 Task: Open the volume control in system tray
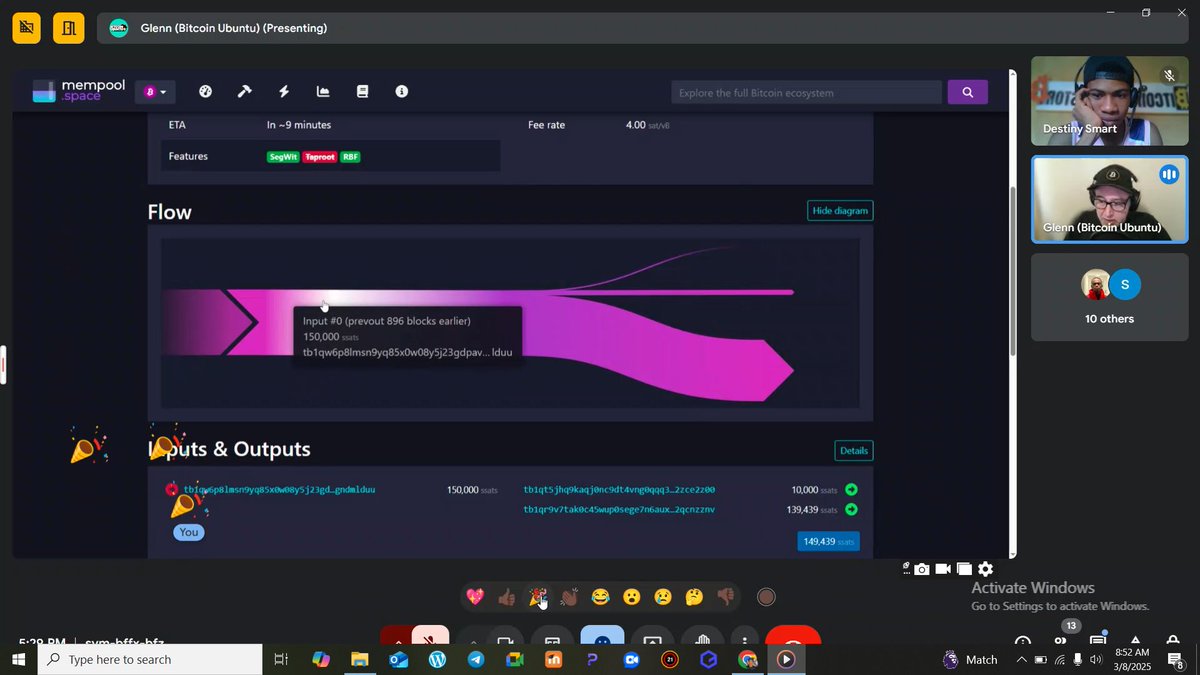pyautogui.click(x=1096, y=659)
